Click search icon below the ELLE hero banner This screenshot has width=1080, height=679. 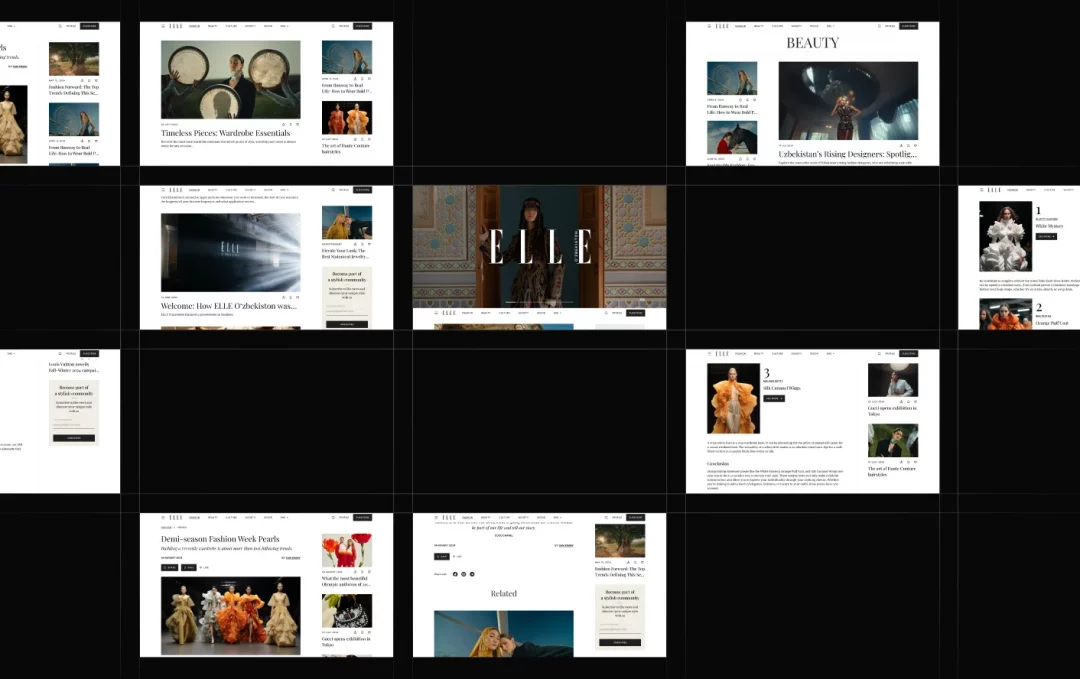coord(606,313)
